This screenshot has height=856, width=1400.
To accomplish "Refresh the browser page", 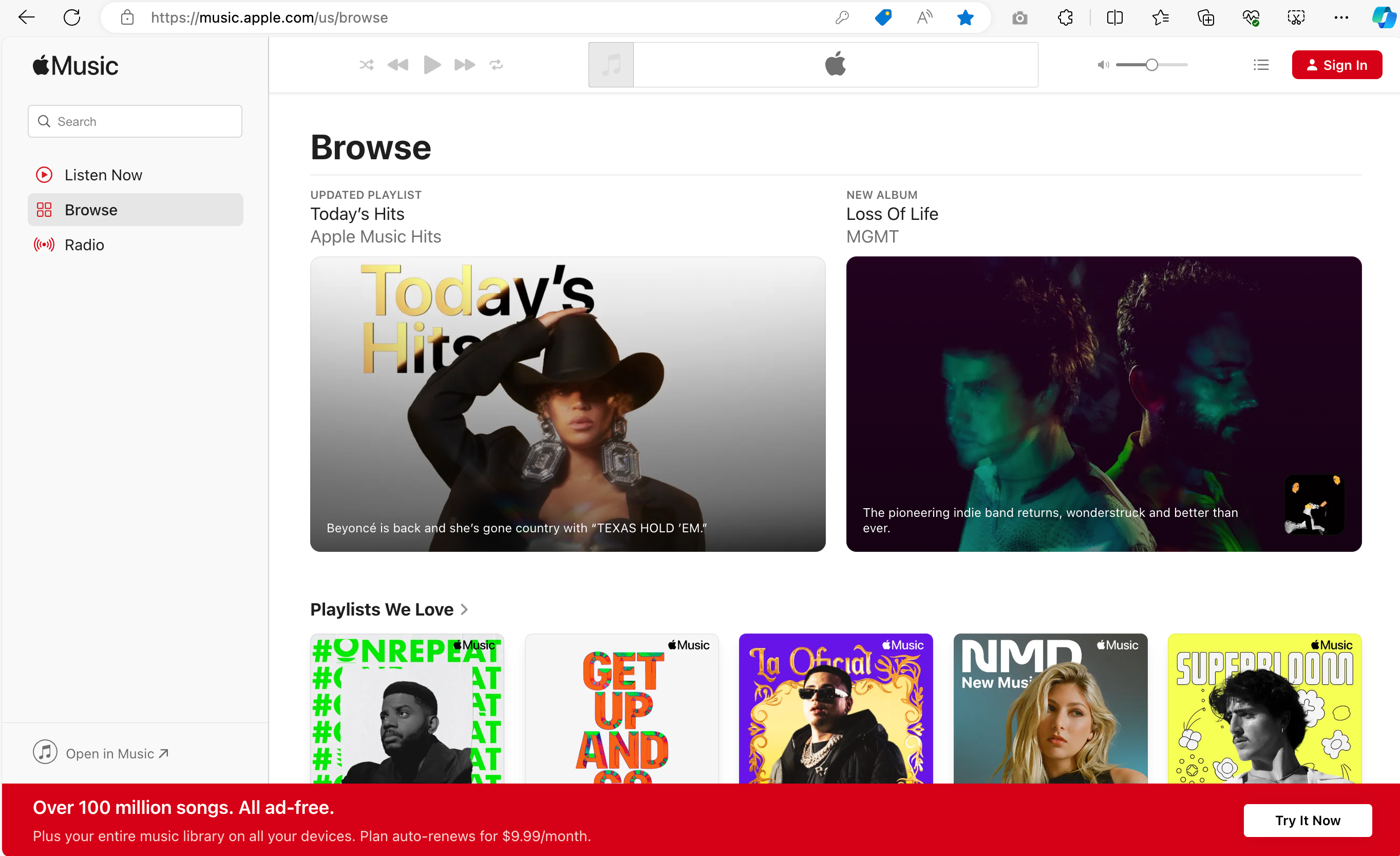I will click(71, 17).
